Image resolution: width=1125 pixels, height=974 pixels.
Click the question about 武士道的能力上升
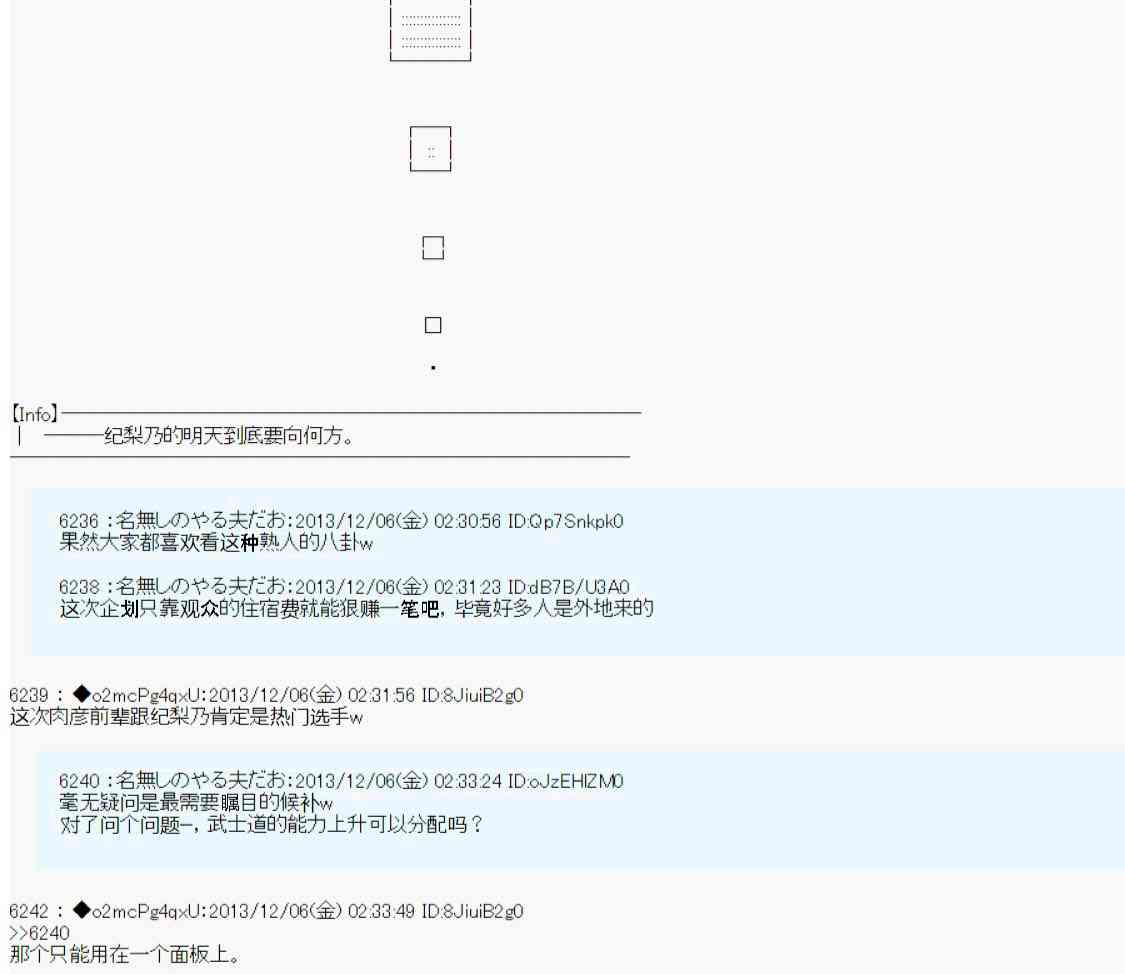coord(270,824)
